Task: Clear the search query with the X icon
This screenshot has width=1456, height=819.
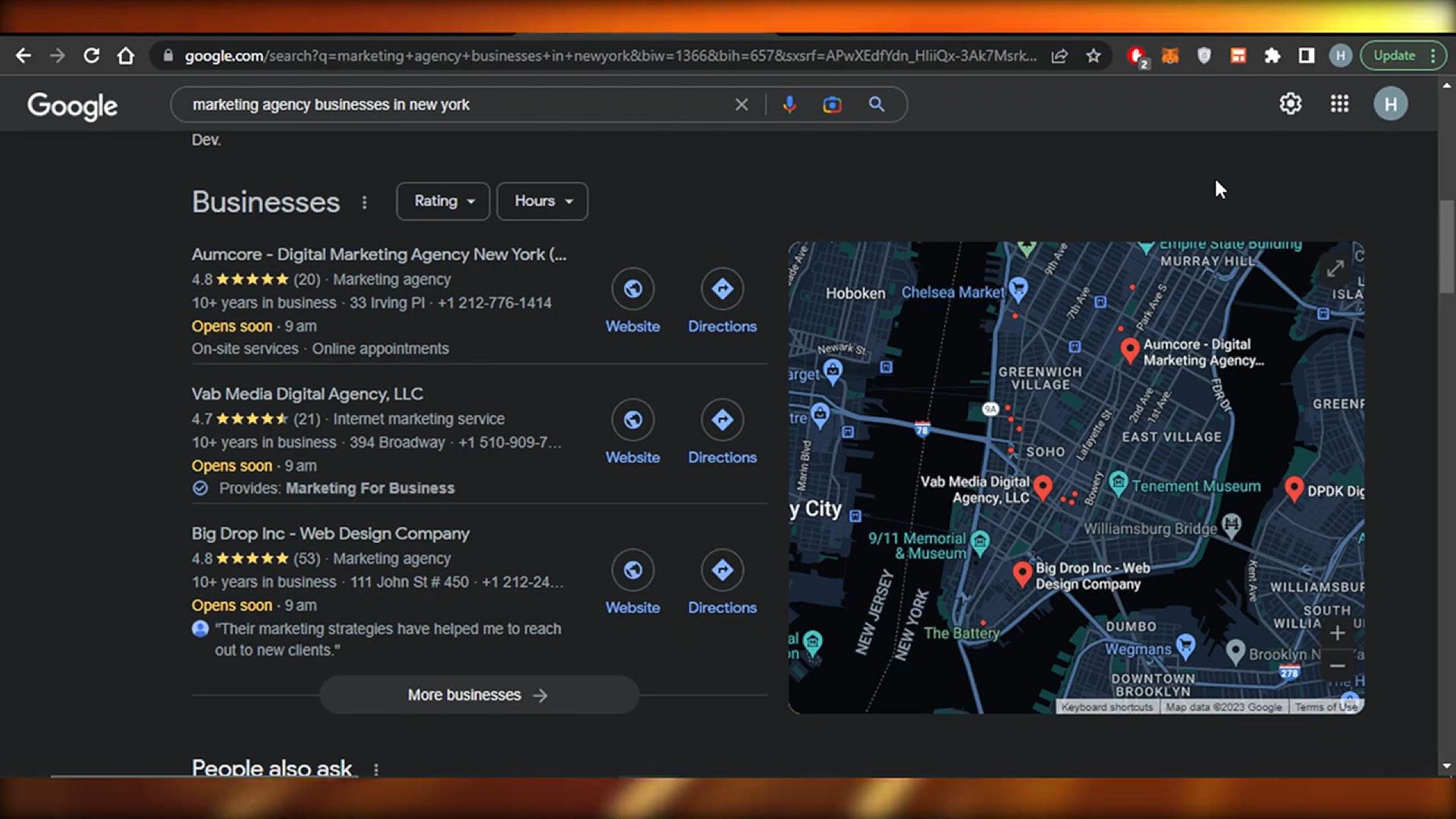Action: coord(742,105)
